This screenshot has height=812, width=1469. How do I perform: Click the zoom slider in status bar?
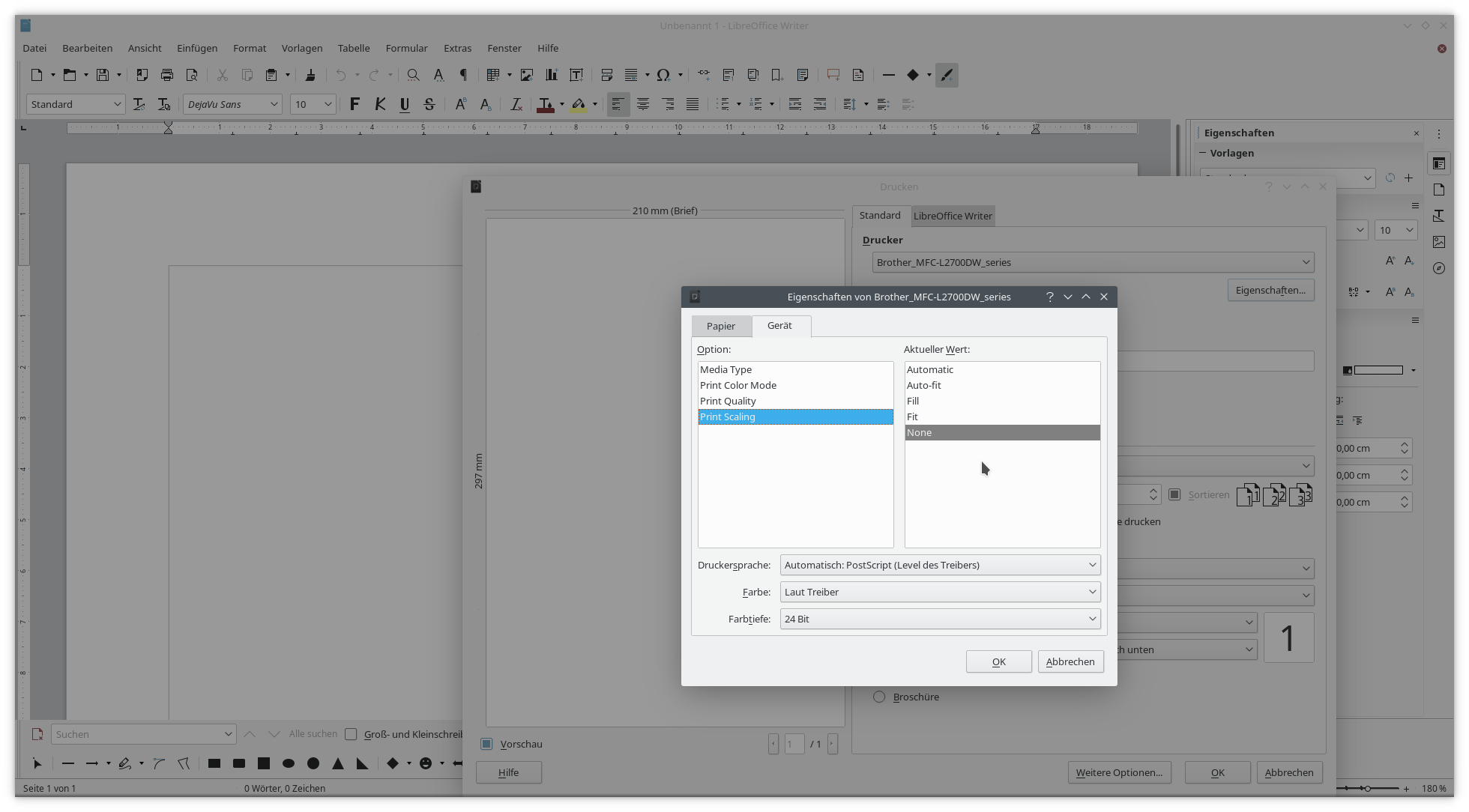point(1368,788)
